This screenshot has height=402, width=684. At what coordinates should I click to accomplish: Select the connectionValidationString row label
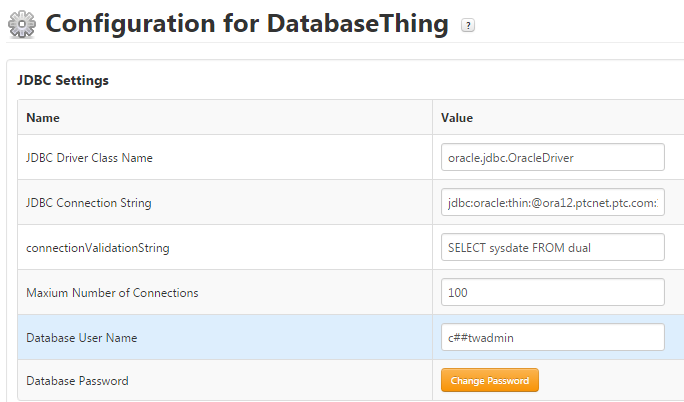[94, 247]
